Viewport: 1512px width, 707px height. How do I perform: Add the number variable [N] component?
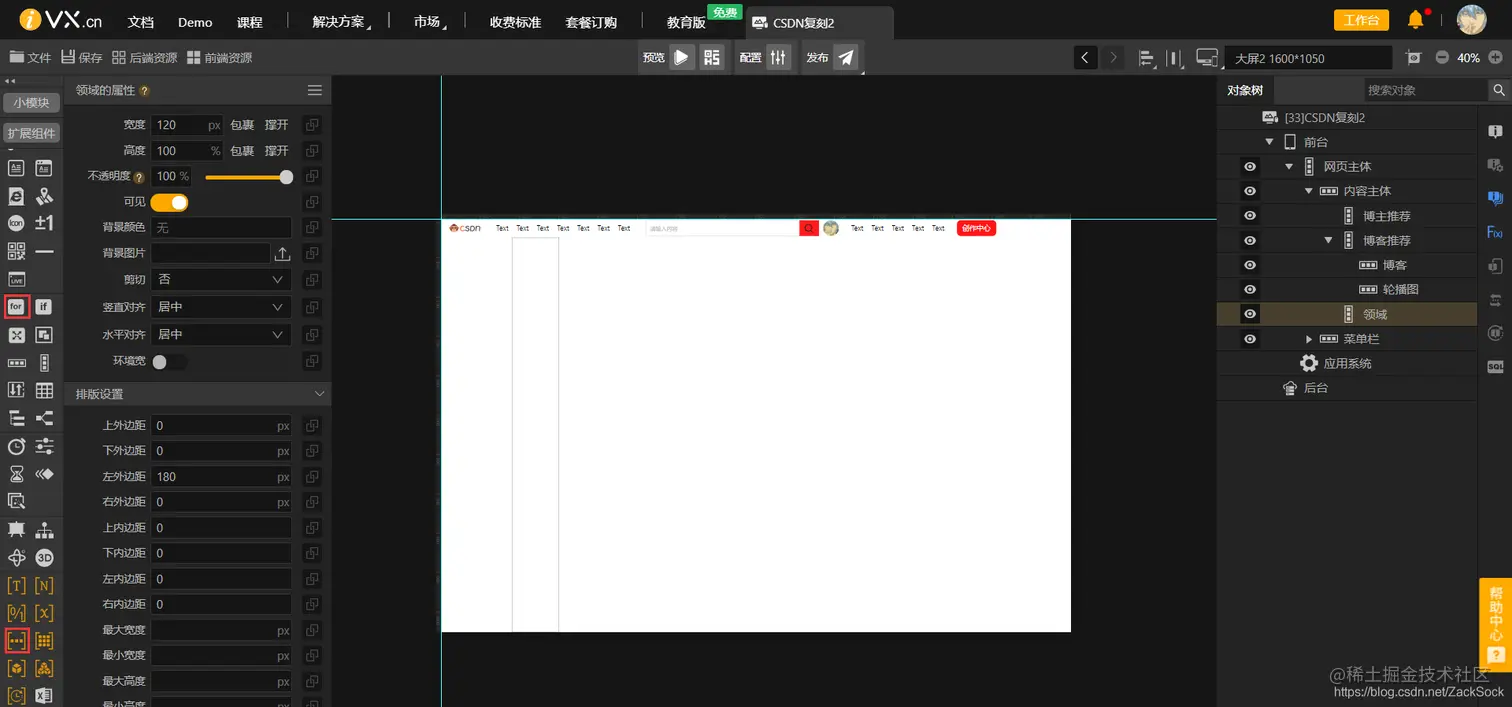tap(44, 586)
